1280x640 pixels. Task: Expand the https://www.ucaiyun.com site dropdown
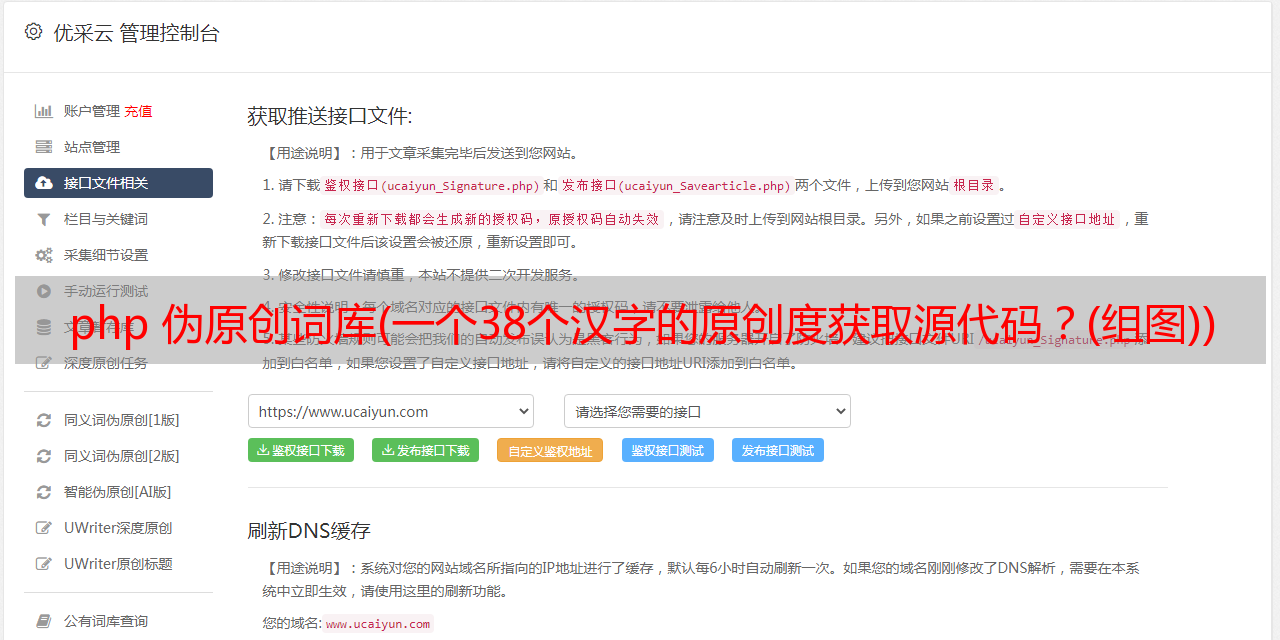[391, 411]
